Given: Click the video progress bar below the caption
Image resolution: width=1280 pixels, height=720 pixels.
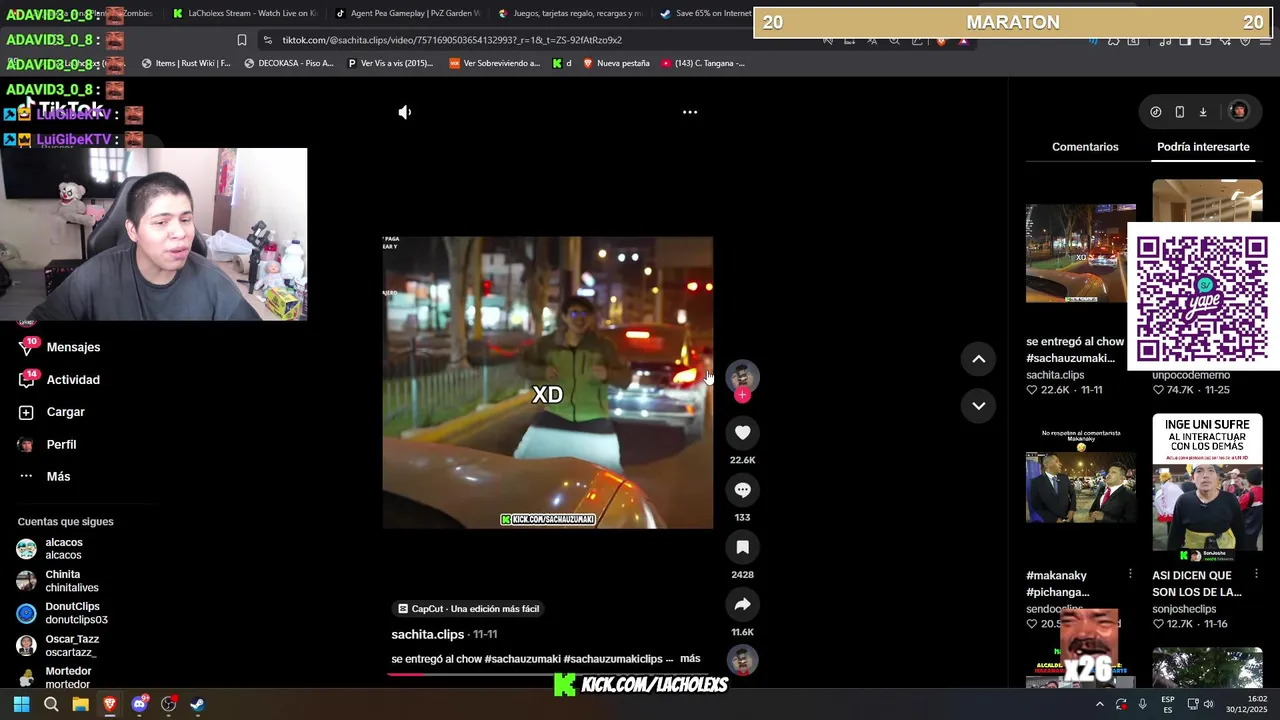Looking at the screenshot, I should click(550, 674).
